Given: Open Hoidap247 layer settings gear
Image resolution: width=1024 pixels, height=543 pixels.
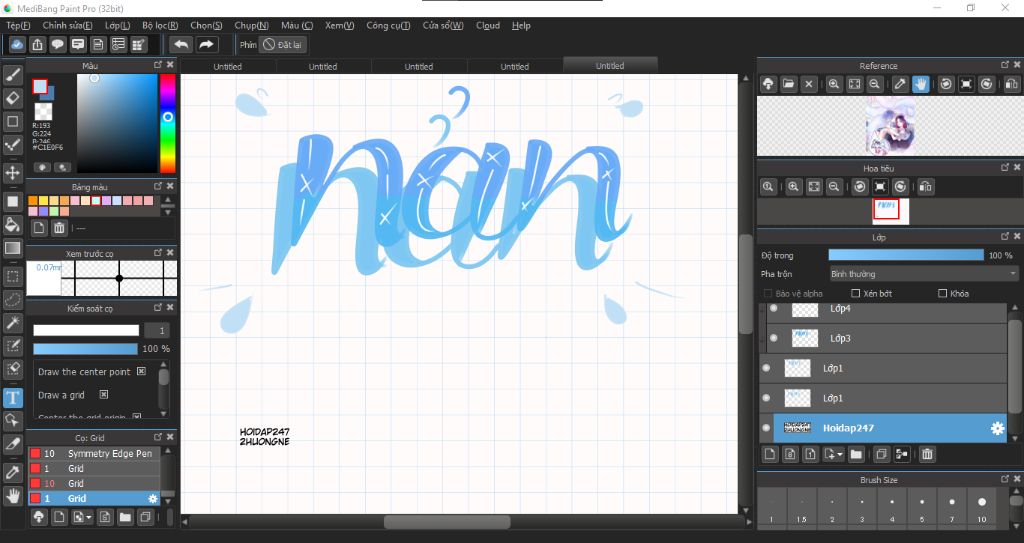Looking at the screenshot, I should pyautogui.click(x=997, y=428).
